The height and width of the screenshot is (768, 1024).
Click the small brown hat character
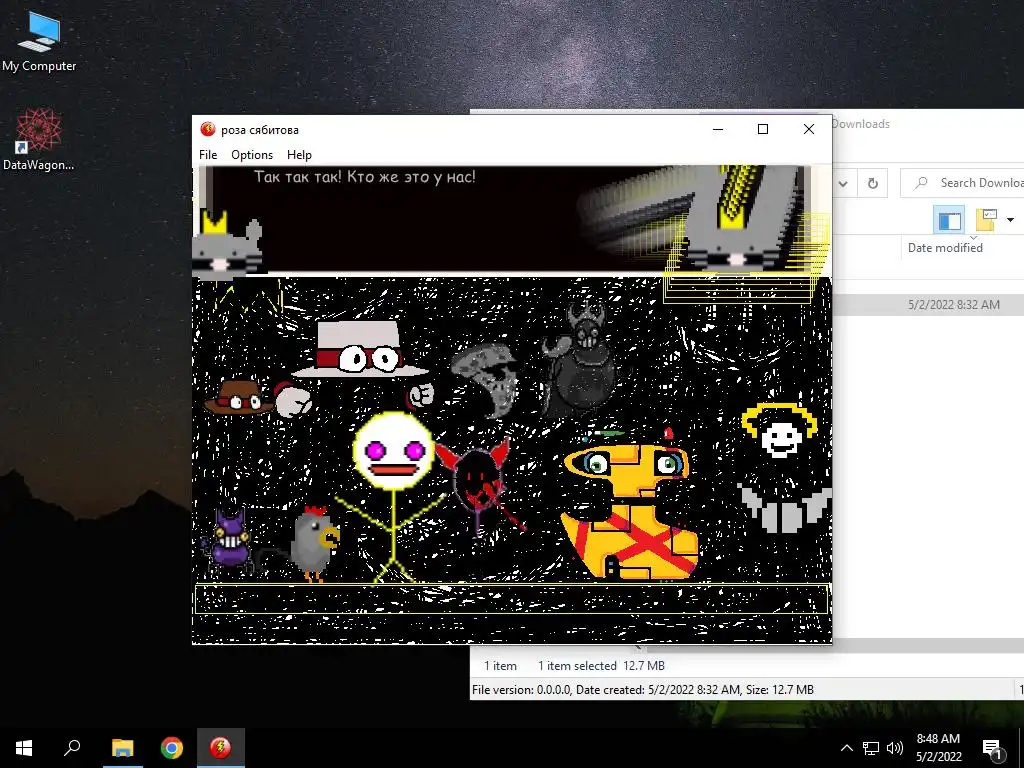point(238,396)
